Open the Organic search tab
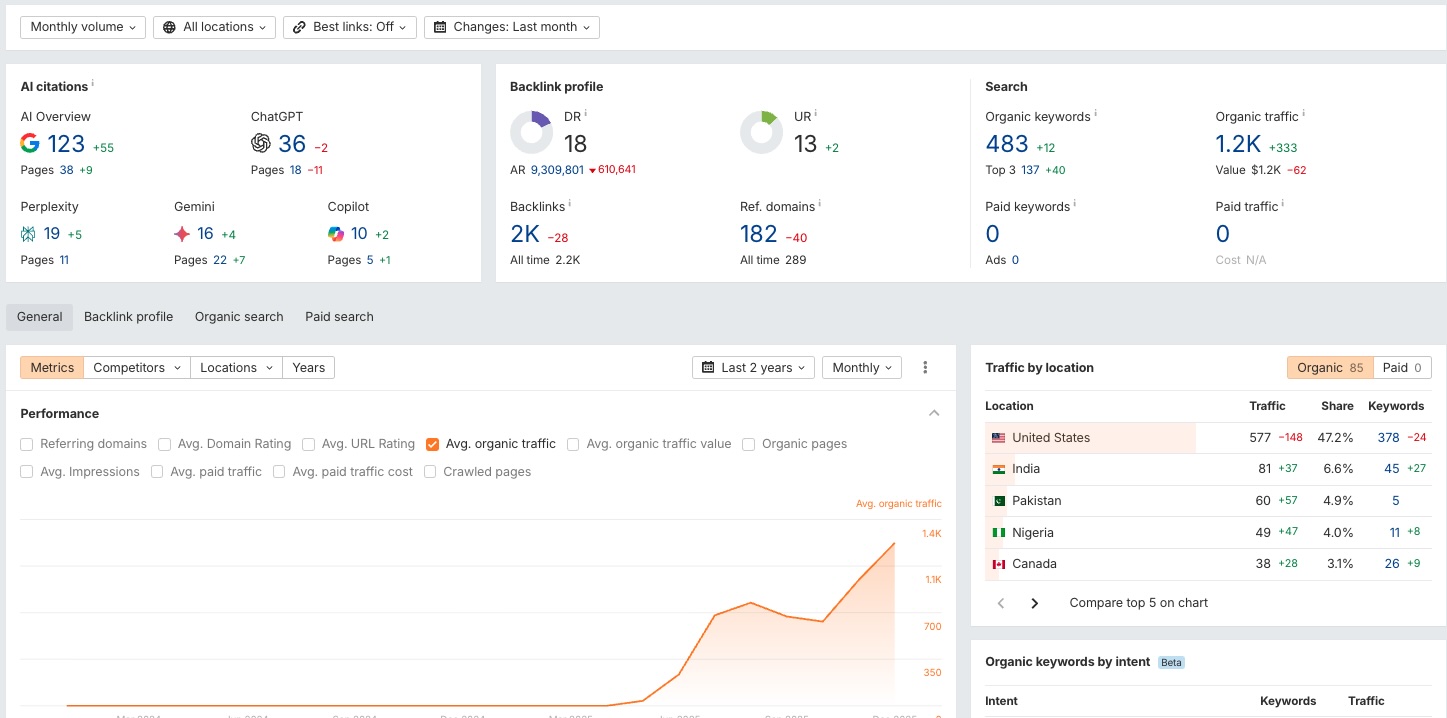The width and height of the screenshot is (1447, 718). pos(239,317)
